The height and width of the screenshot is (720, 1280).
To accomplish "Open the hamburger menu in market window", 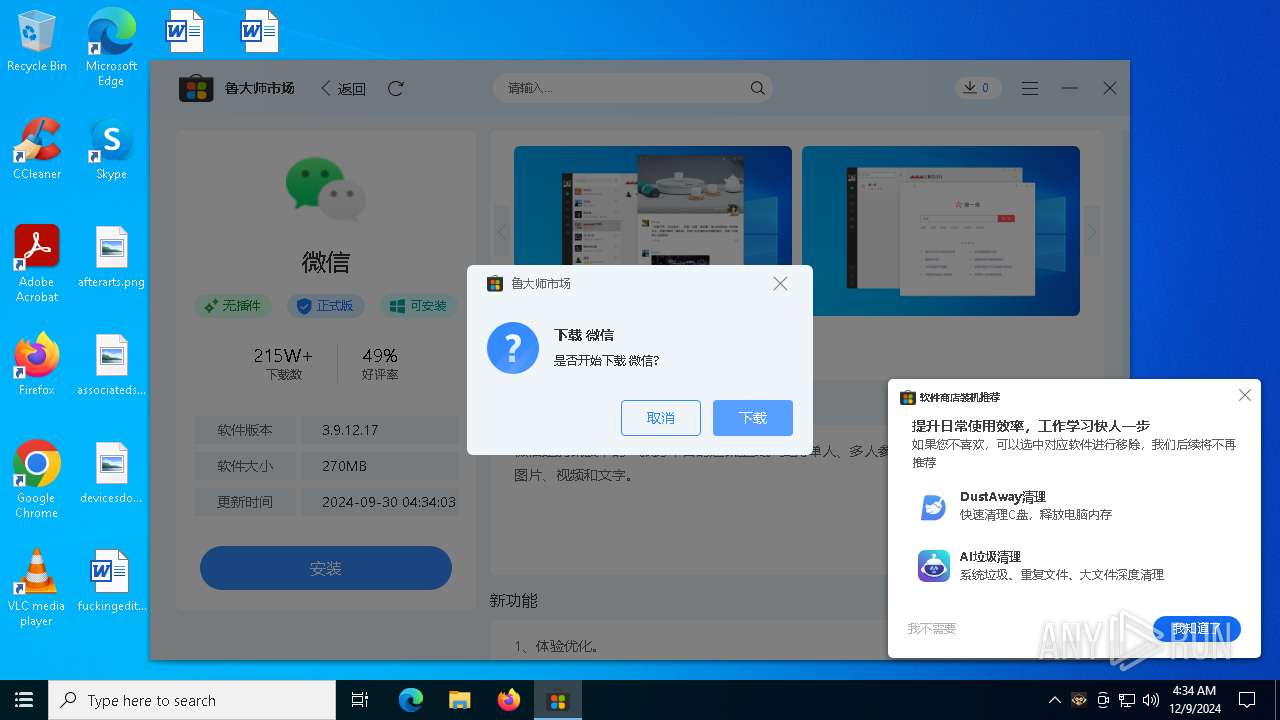I will [1030, 89].
